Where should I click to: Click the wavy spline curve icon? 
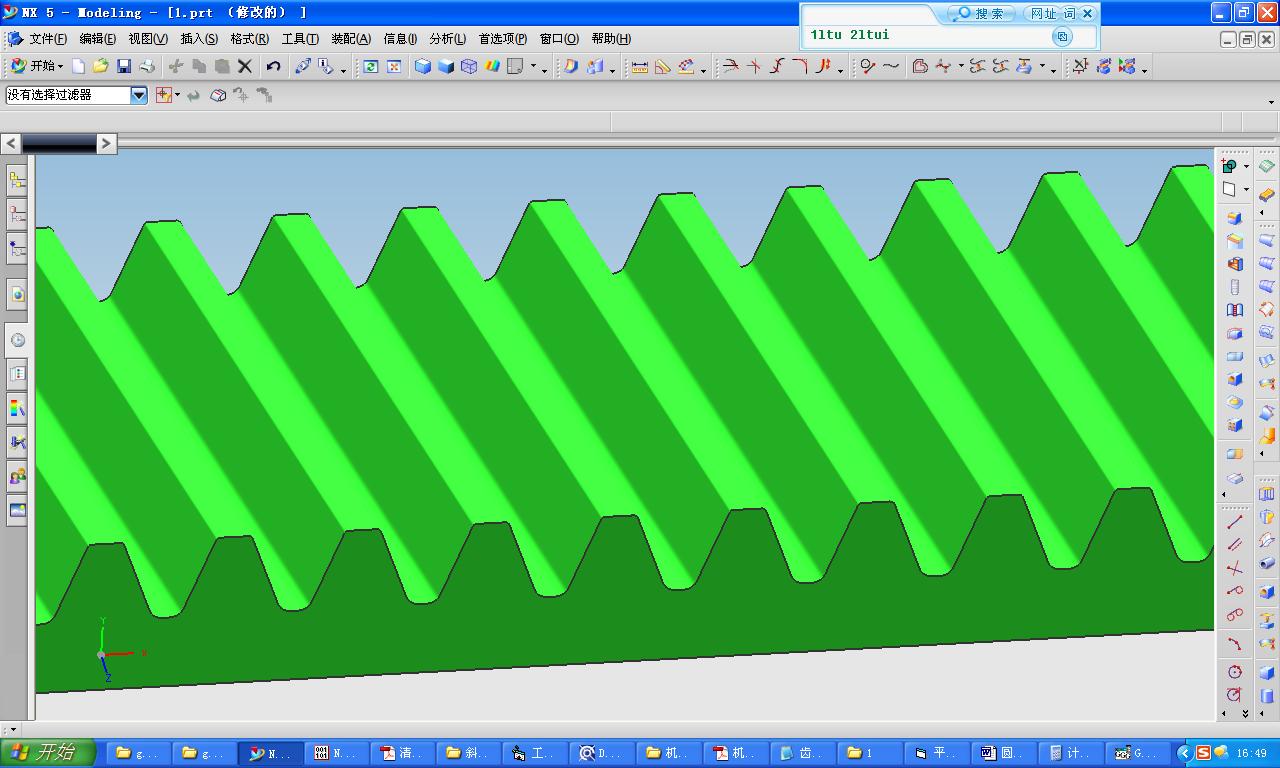[891, 67]
